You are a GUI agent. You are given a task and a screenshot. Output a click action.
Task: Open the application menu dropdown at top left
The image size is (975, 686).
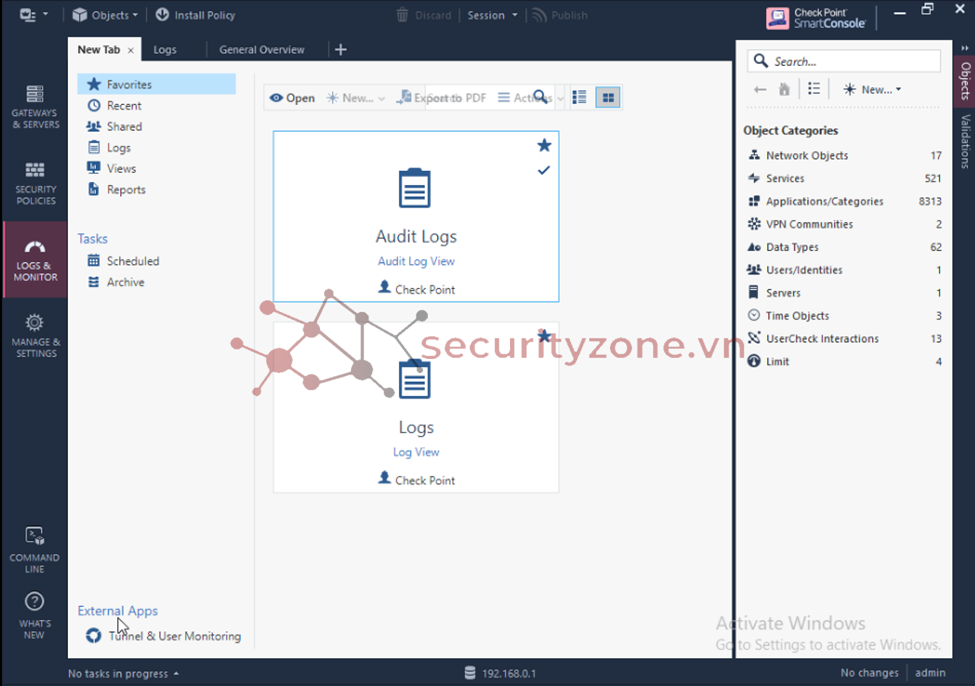pyautogui.click(x=34, y=15)
